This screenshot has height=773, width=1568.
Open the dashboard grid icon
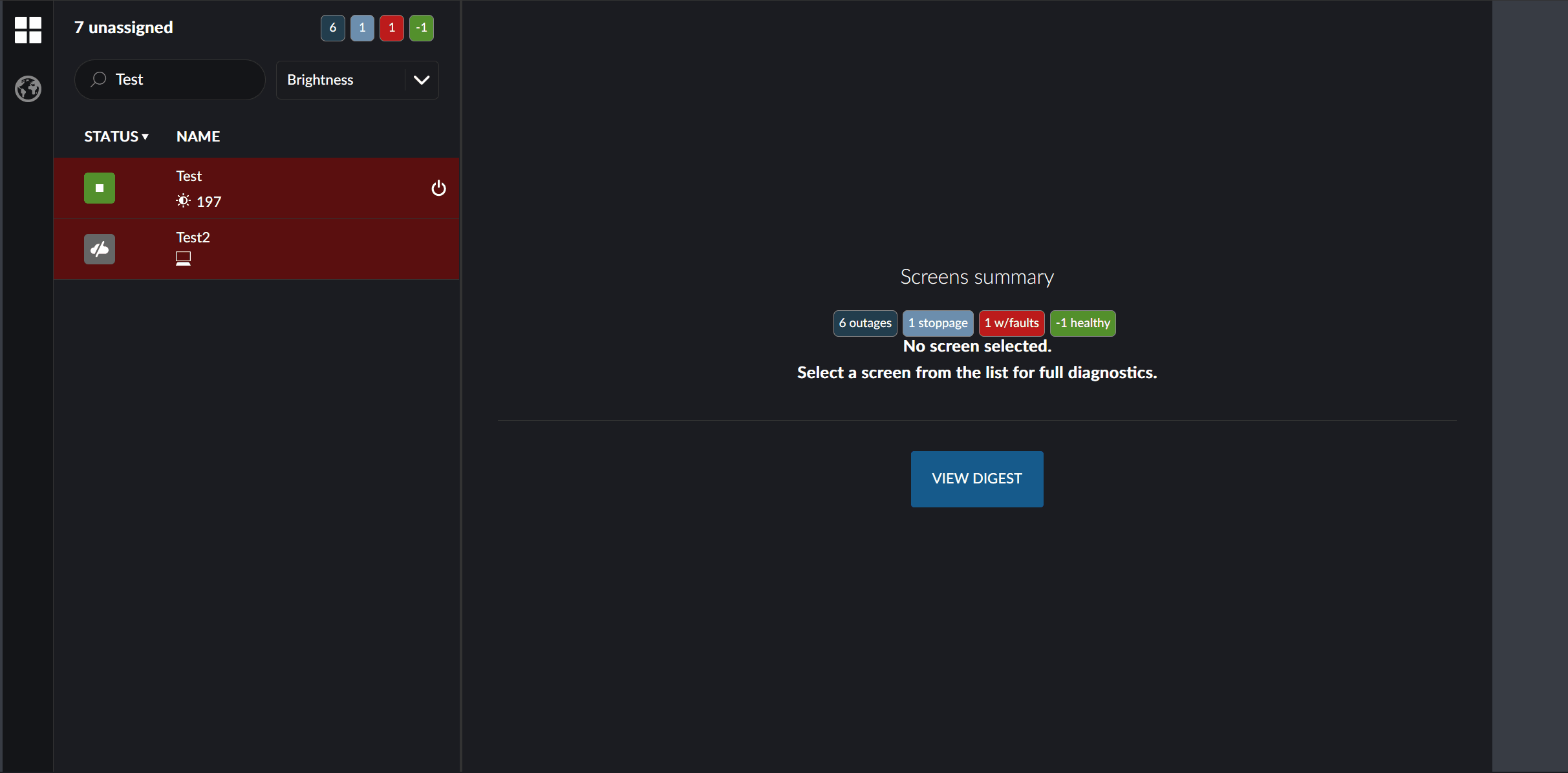click(28, 30)
